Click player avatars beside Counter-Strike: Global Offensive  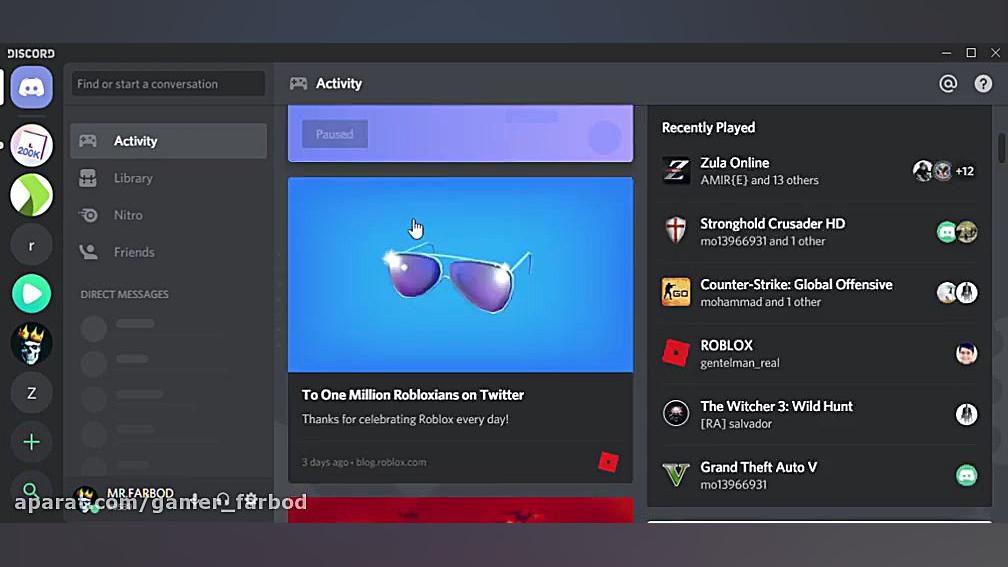pos(957,292)
